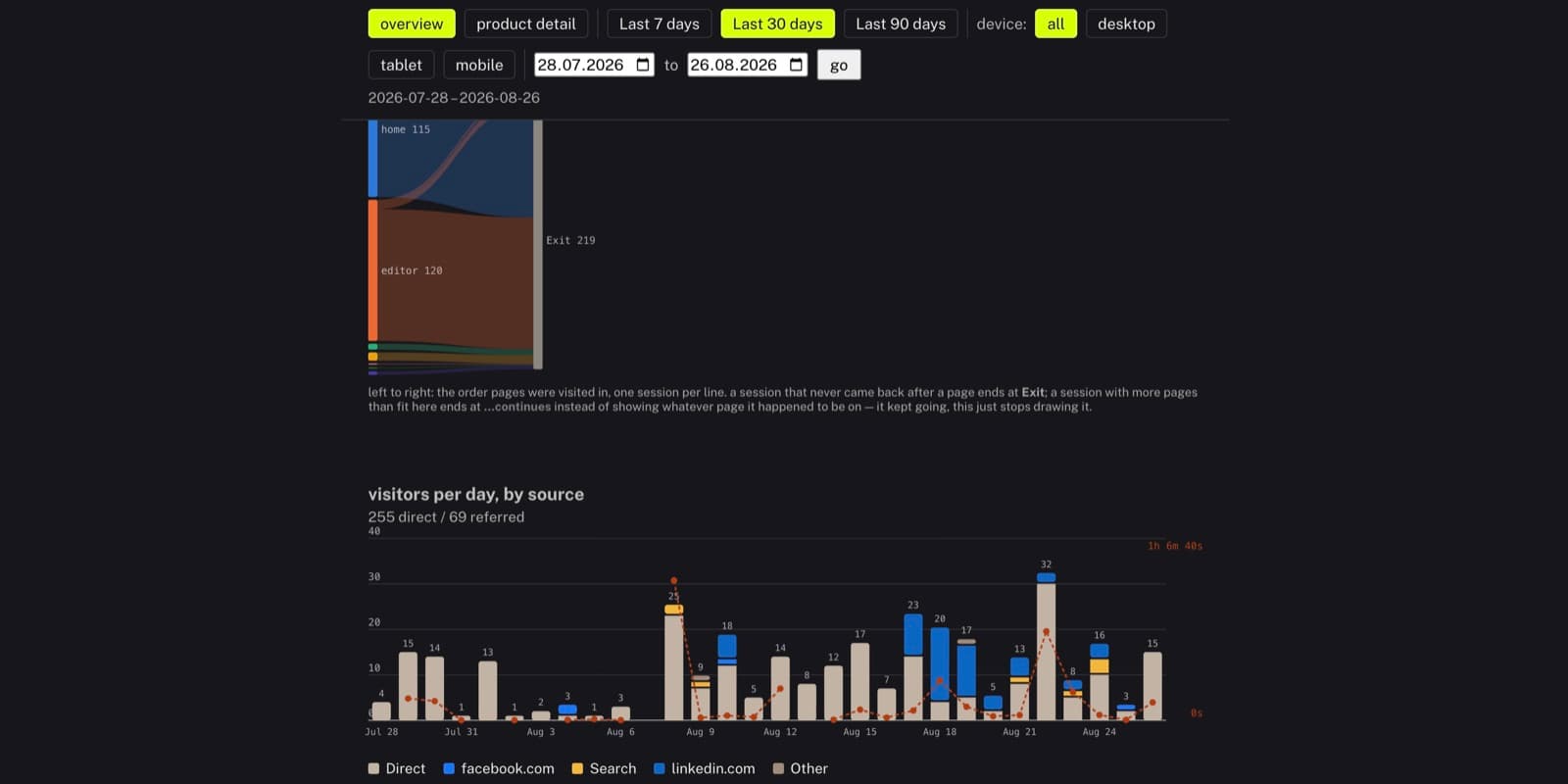Viewport: 1568px width, 784px height.
Task: Click the bar labeled 12 visitors
Action: [x=833, y=693]
